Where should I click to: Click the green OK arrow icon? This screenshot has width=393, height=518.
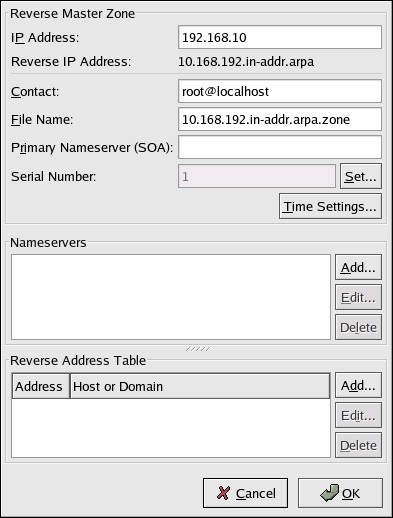(329, 493)
